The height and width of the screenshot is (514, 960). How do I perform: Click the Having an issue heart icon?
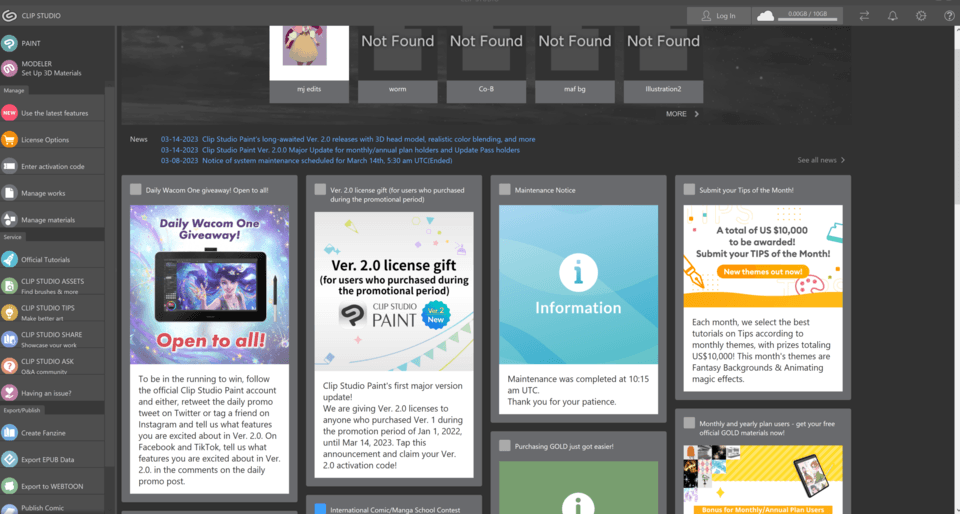(x=9, y=392)
